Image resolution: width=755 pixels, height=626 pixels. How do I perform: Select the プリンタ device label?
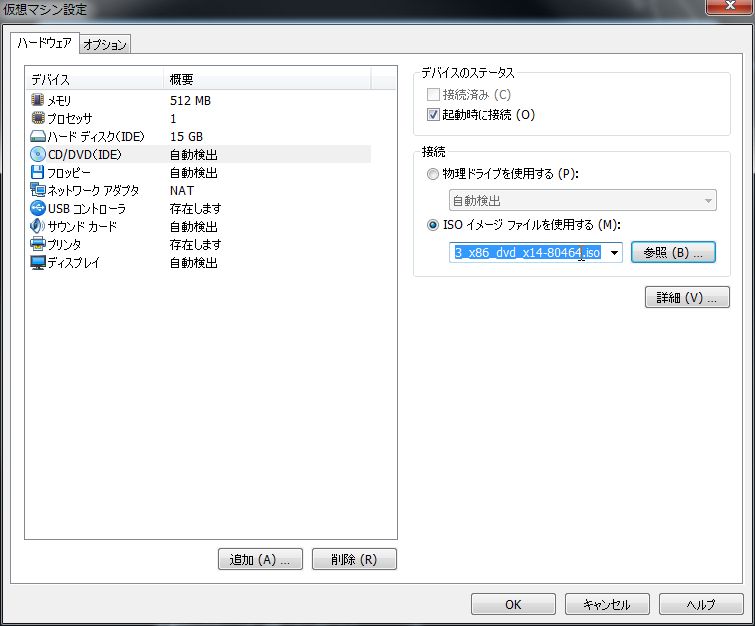(x=64, y=245)
